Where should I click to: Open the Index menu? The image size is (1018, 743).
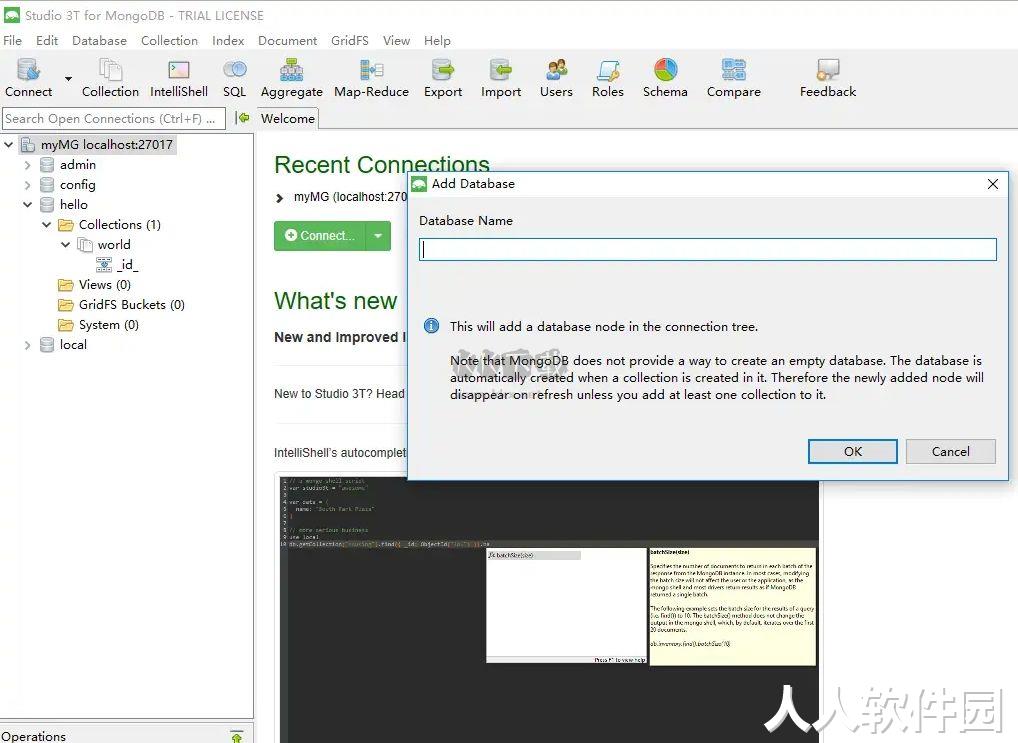(x=228, y=40)
